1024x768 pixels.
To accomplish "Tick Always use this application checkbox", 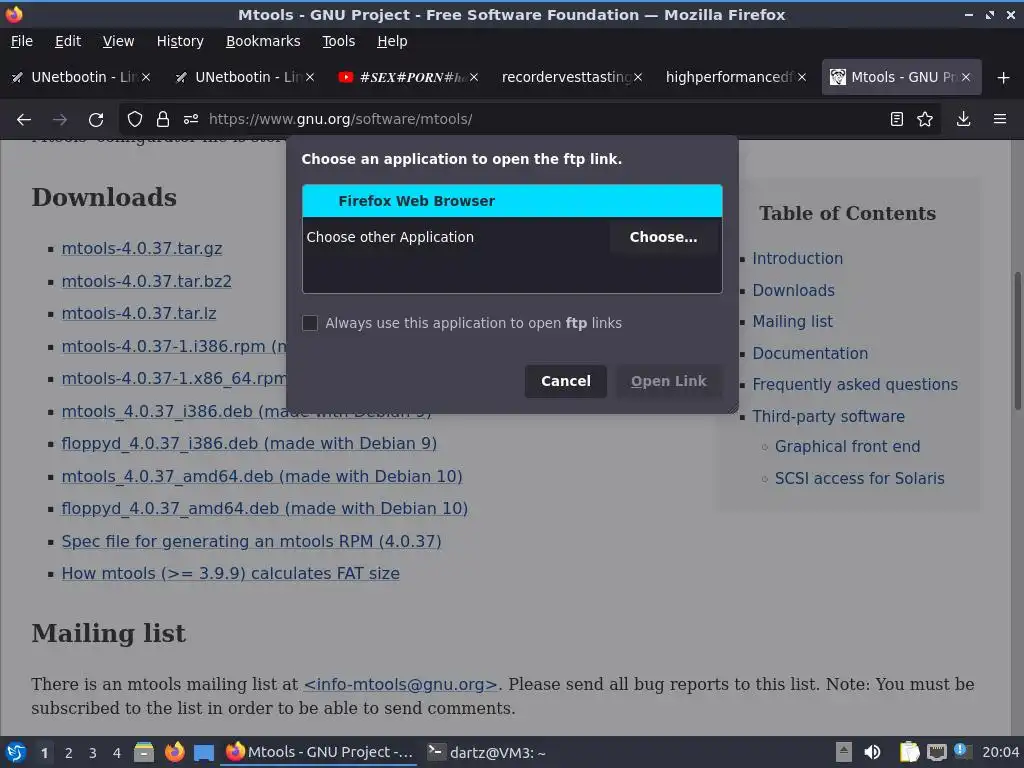I will pyautogui.click(x=310, y=323).
